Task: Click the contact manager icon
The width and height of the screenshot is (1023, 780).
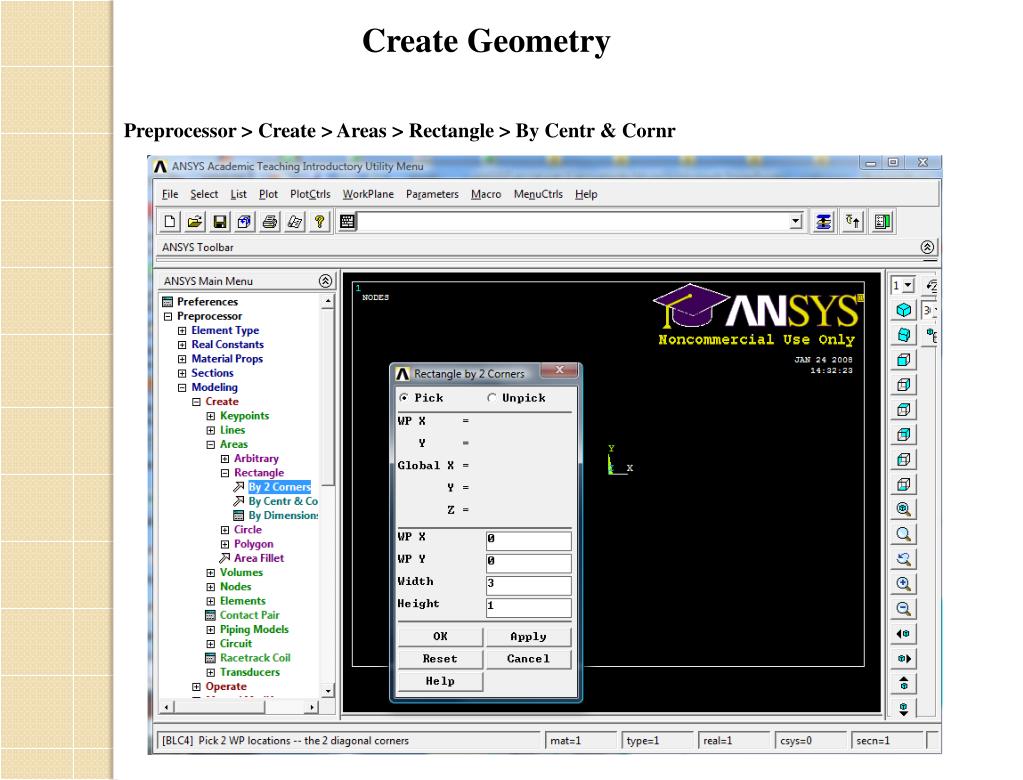Action: 882,222
